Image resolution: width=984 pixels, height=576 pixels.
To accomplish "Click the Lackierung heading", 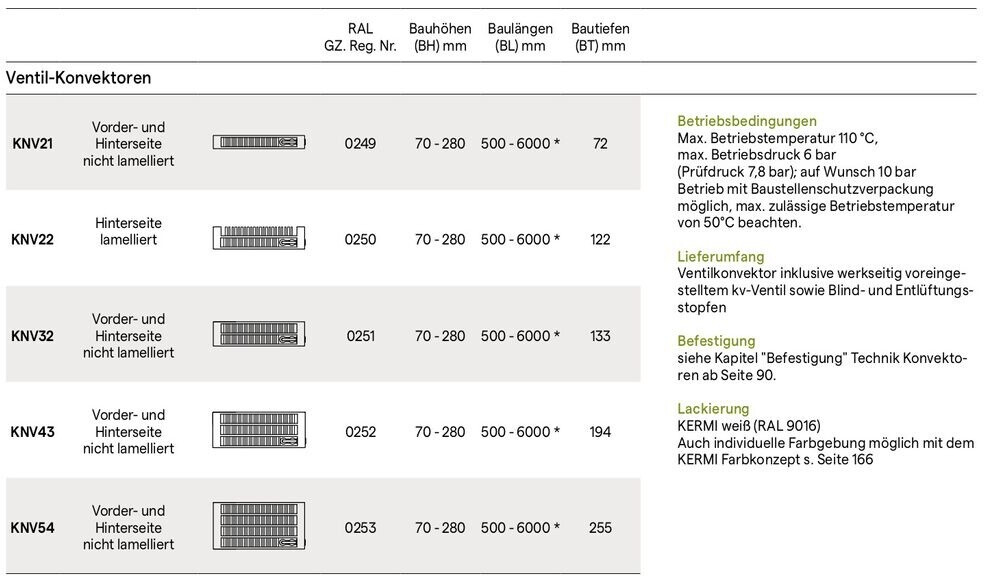I will click(x=713, y=409).
